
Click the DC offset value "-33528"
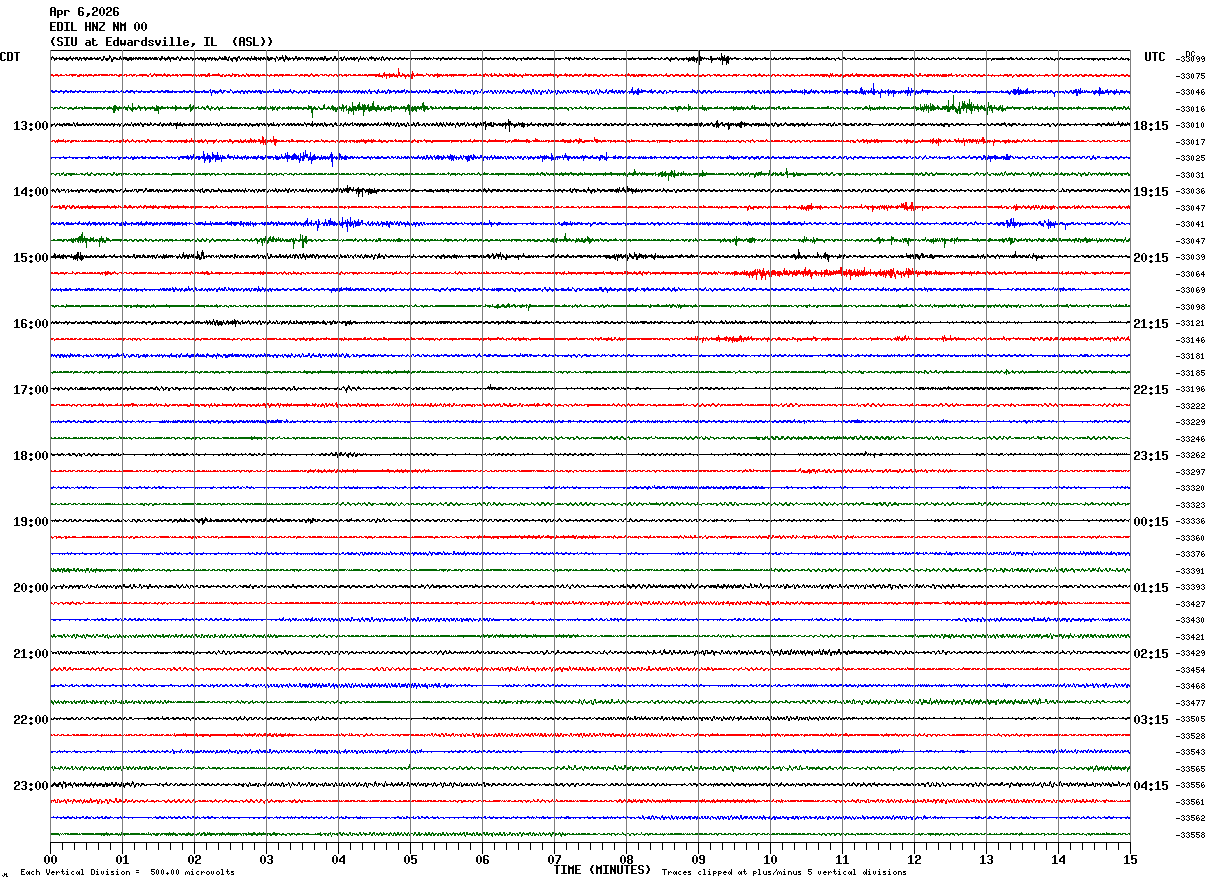click(1191, 736)
